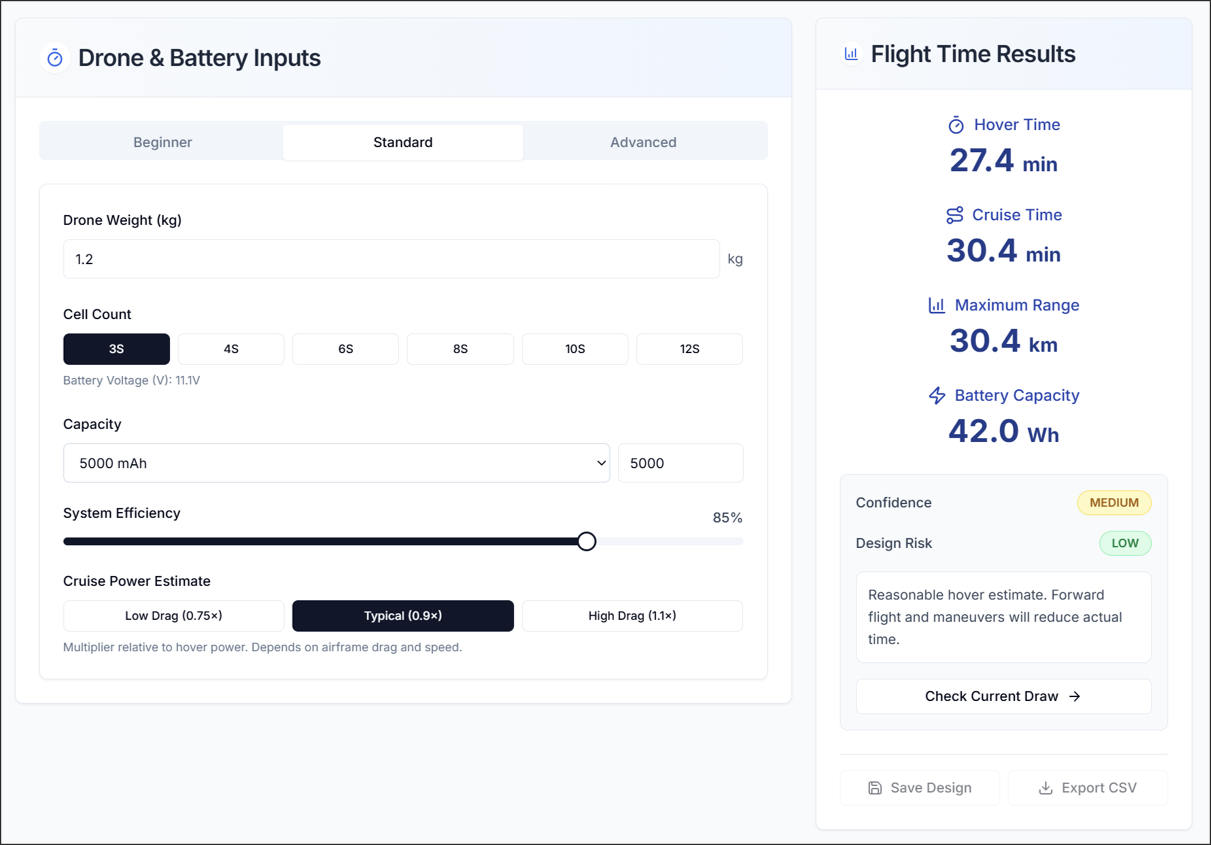The height and width of the screenshot is (845, 1211).
Task: Click the Drone Weight input field
Action: pyautogui.click(x=392, y=259)
